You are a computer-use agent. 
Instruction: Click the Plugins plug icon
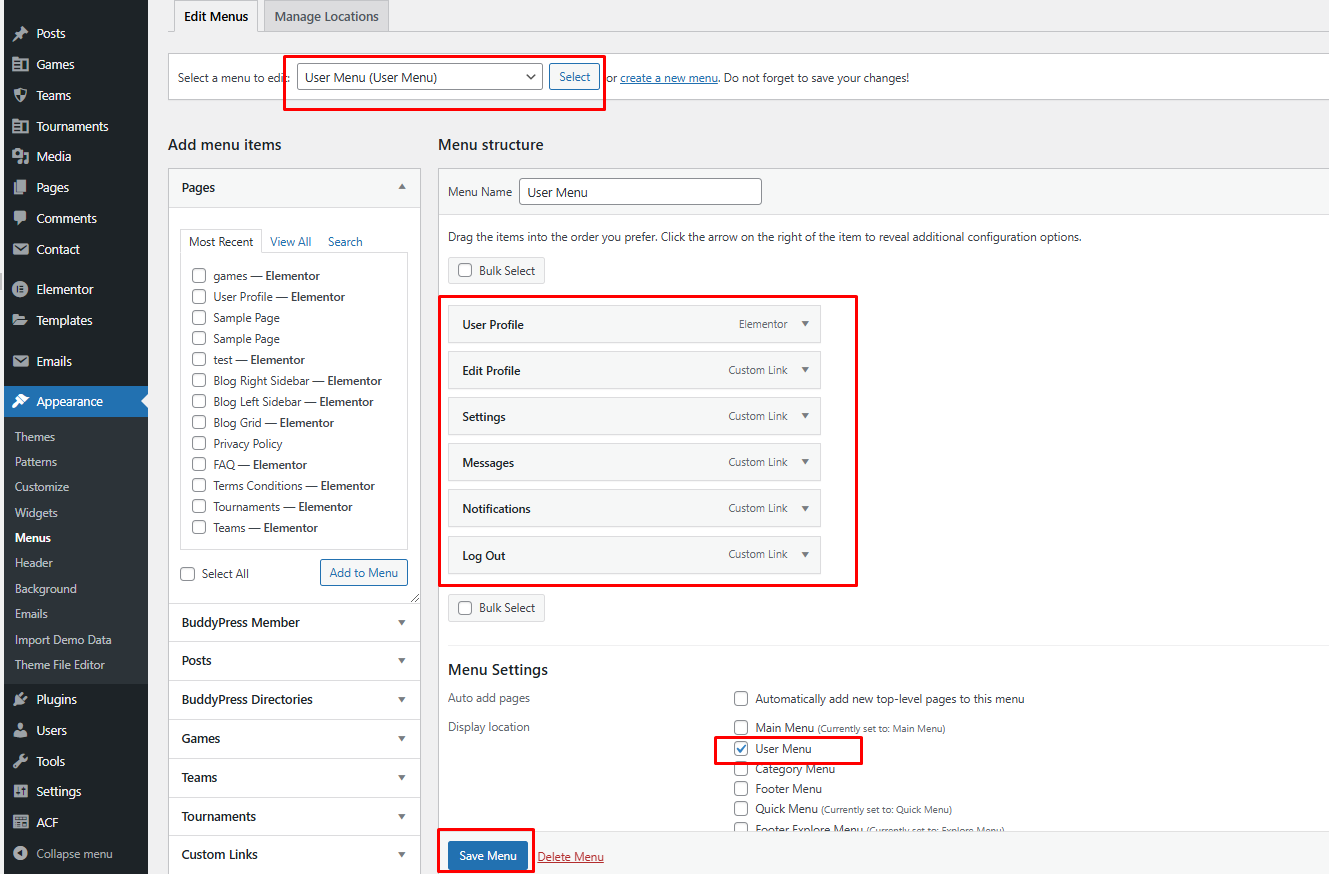(20, 699)
